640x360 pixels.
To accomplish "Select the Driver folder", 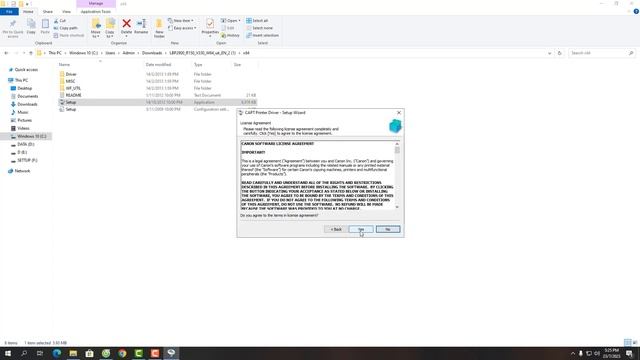I will [71, 74].
